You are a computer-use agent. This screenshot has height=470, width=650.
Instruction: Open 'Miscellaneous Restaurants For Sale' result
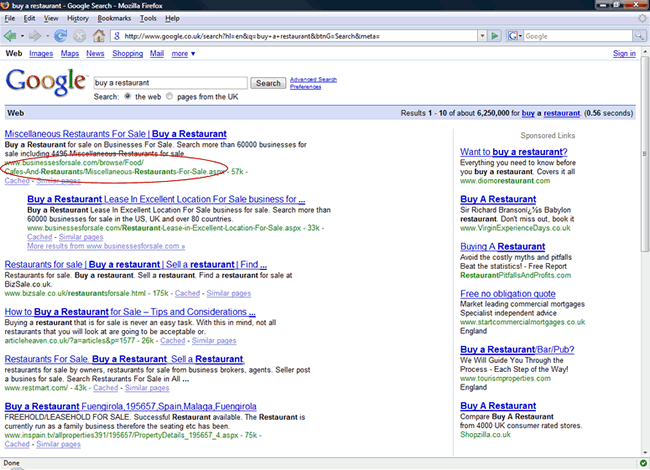(116, 134)
